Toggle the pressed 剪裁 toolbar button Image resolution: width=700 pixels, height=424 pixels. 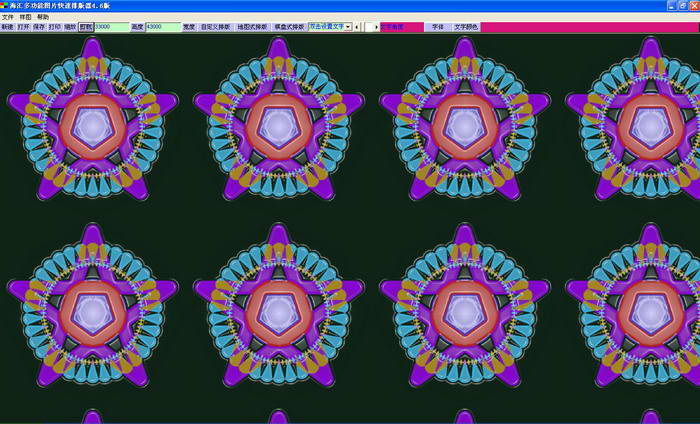(x=86, y=27)
